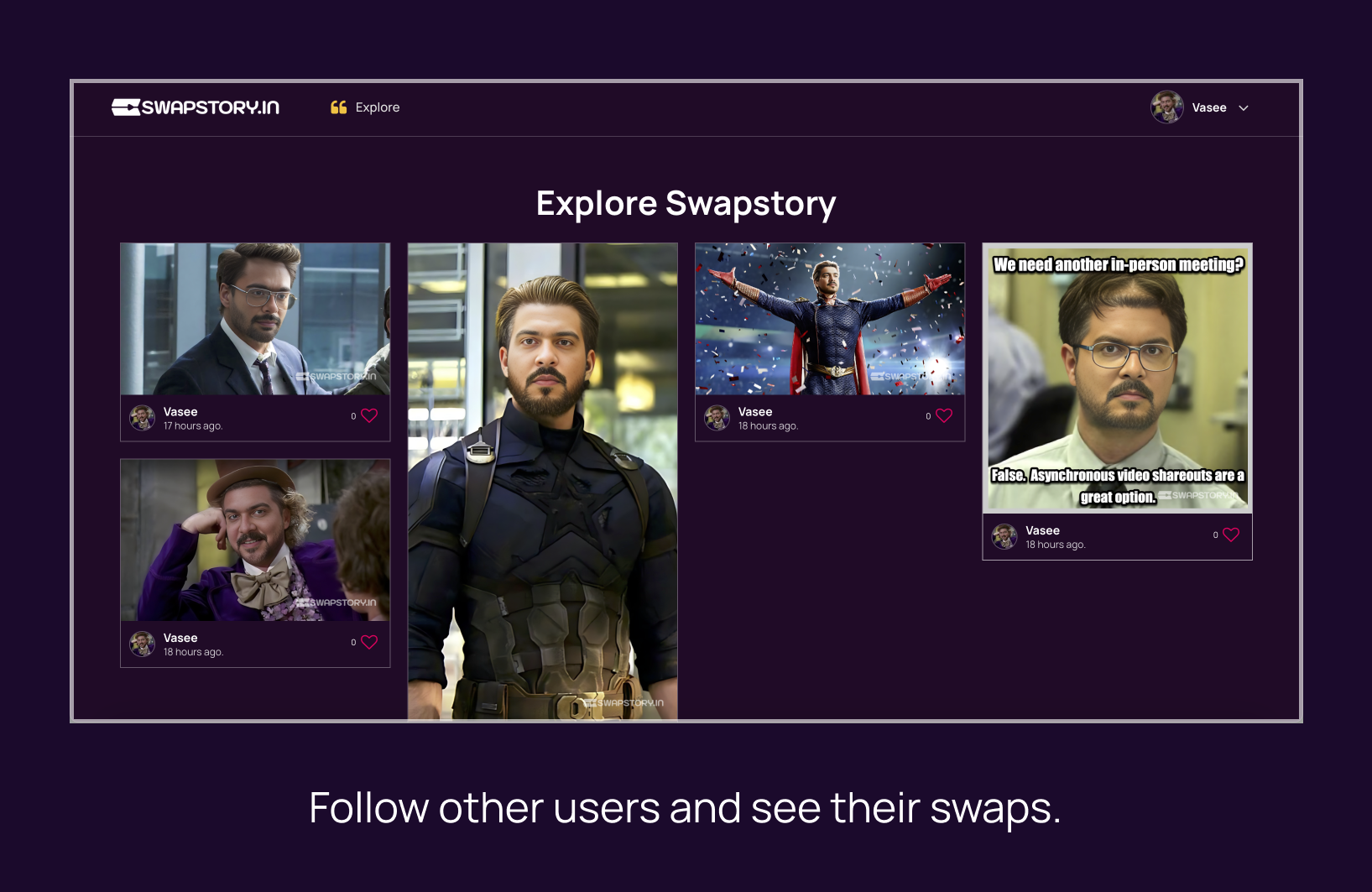Viewport: 1372px width, 892px height.
Task: Like the caped superhero confetti swap
Action: coord(944,415)
